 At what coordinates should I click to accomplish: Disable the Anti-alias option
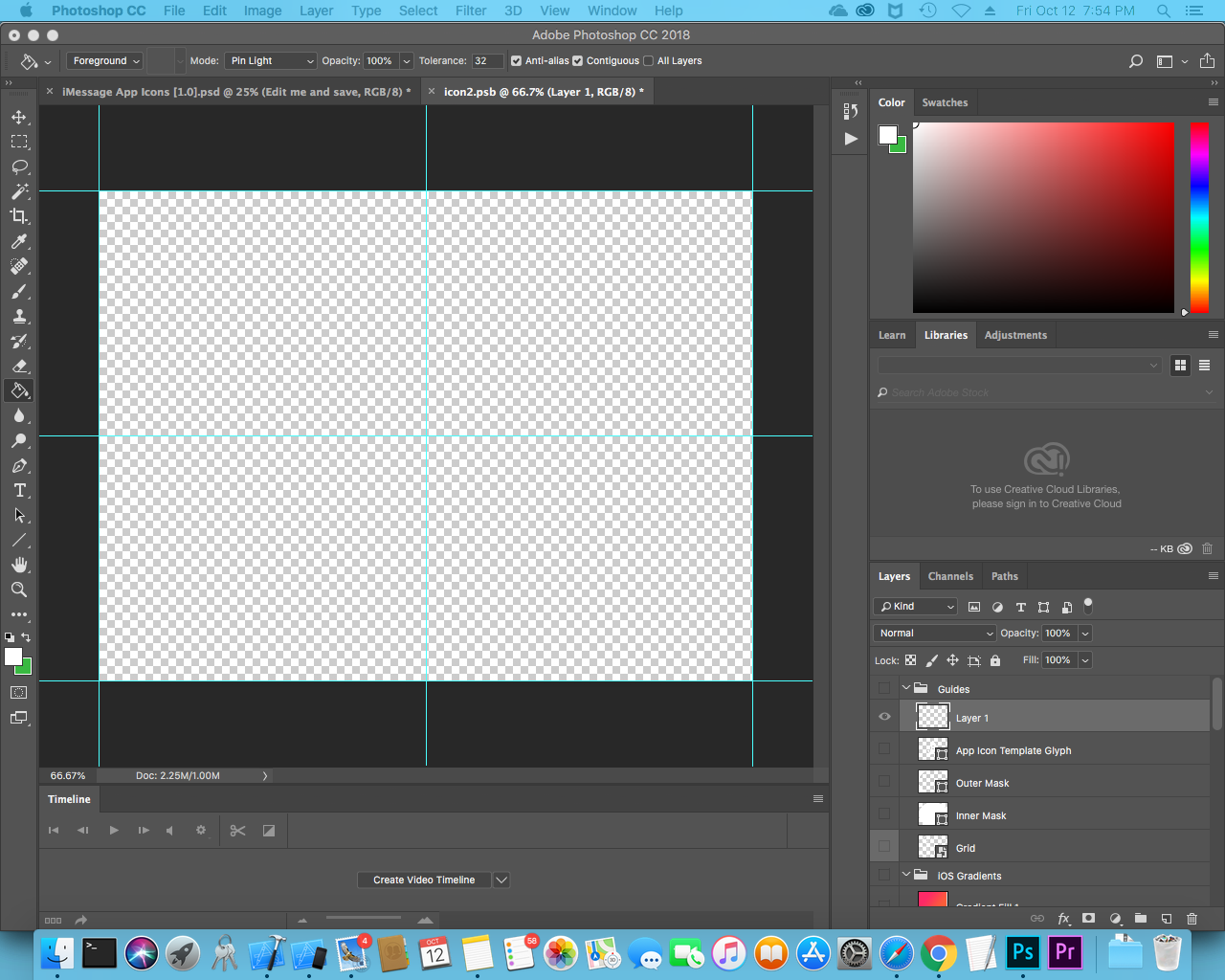517,60
